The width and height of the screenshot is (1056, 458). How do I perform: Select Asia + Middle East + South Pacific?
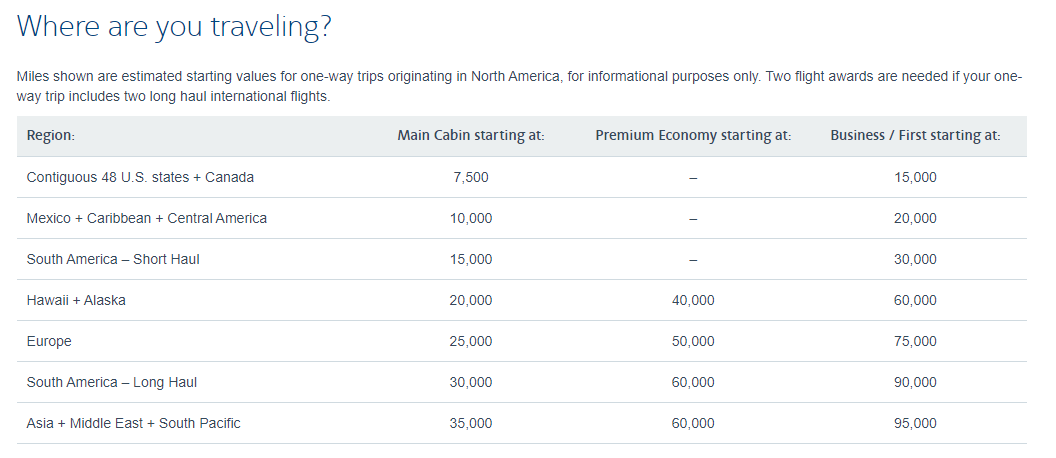(x=133, y=424)
